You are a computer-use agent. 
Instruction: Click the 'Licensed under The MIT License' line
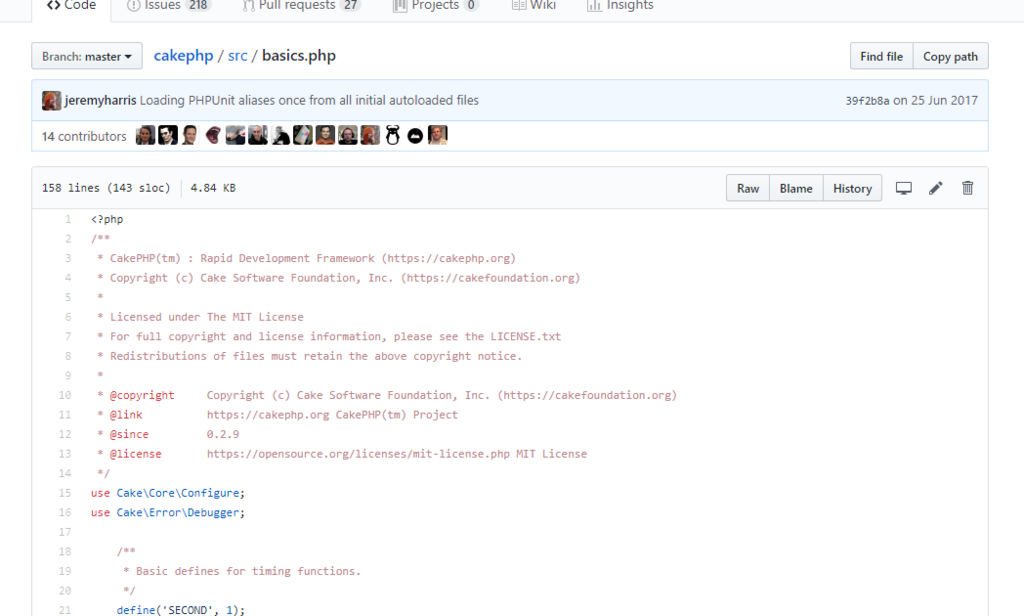click(x=200, y=317)
